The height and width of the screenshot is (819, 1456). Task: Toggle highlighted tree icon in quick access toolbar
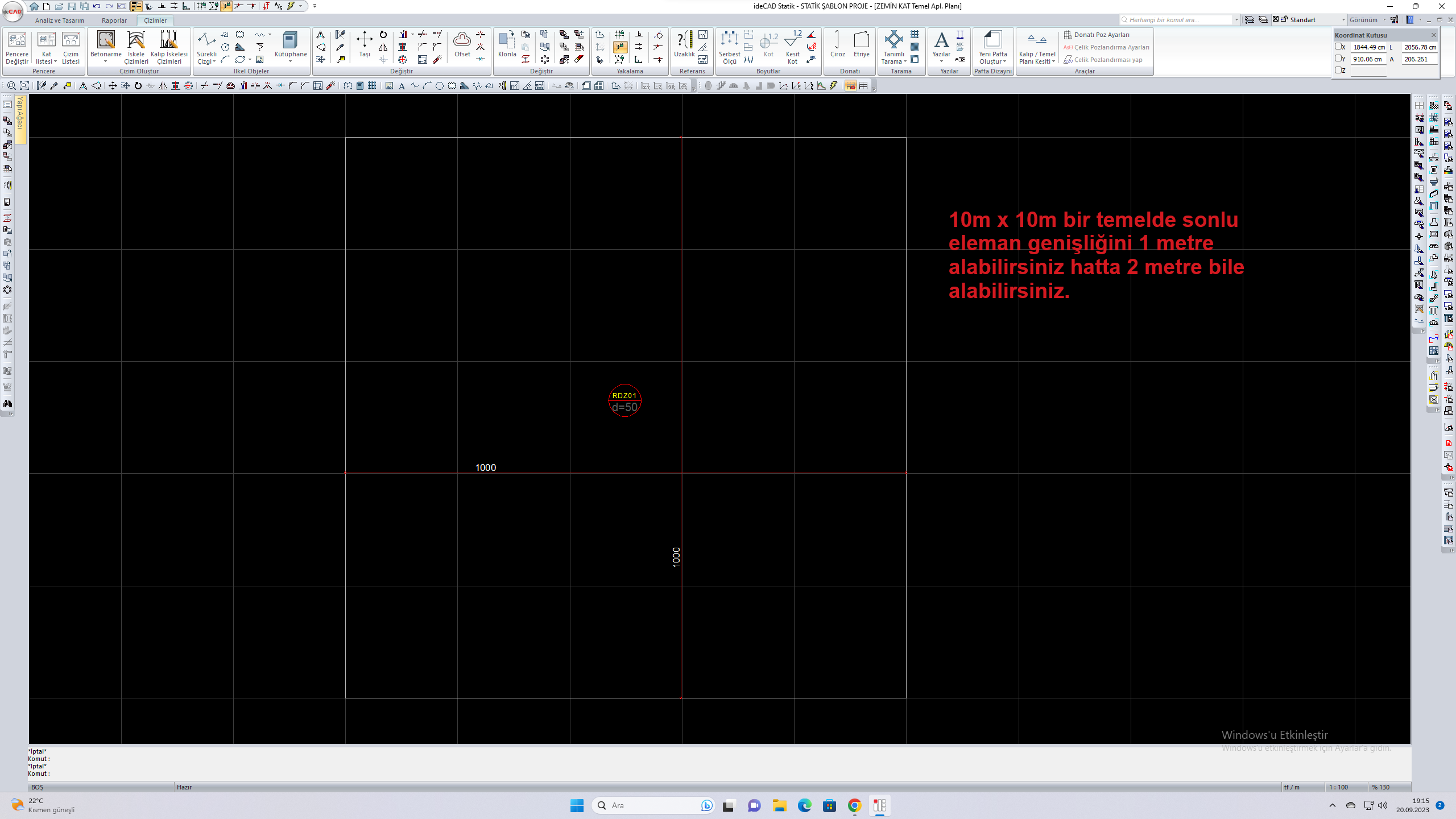click(136, 6)
